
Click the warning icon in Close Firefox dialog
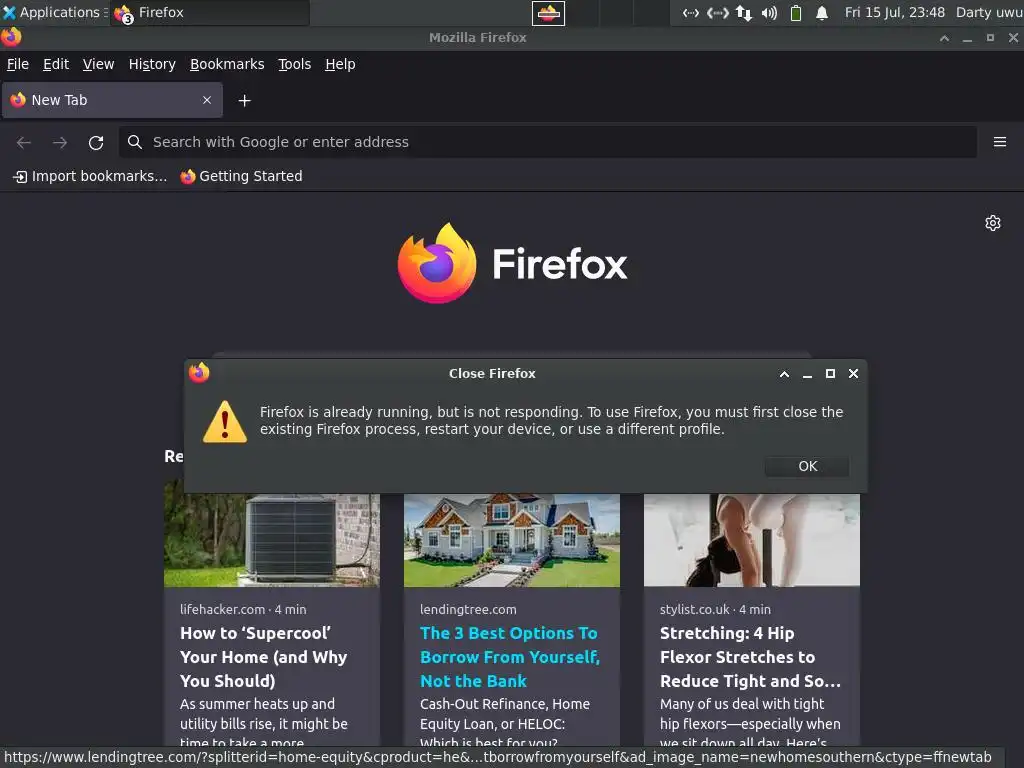coord(225,422)
